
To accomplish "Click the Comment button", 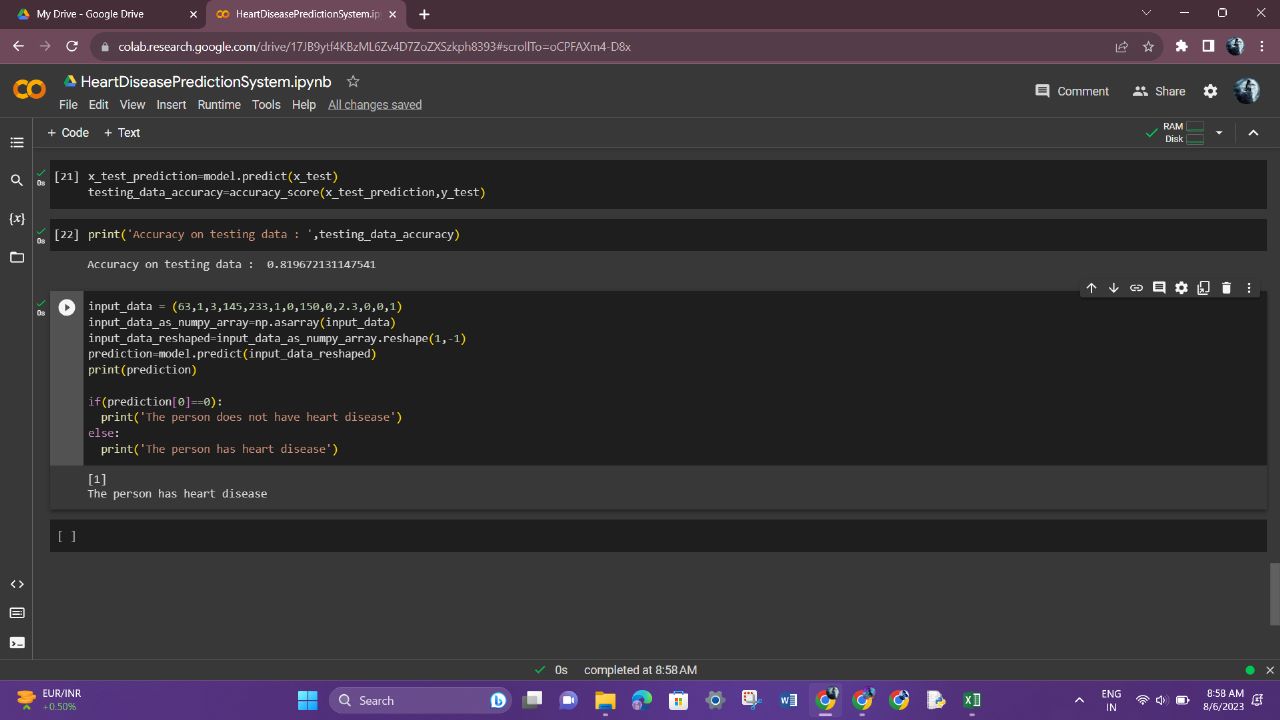I will 1072,91.
